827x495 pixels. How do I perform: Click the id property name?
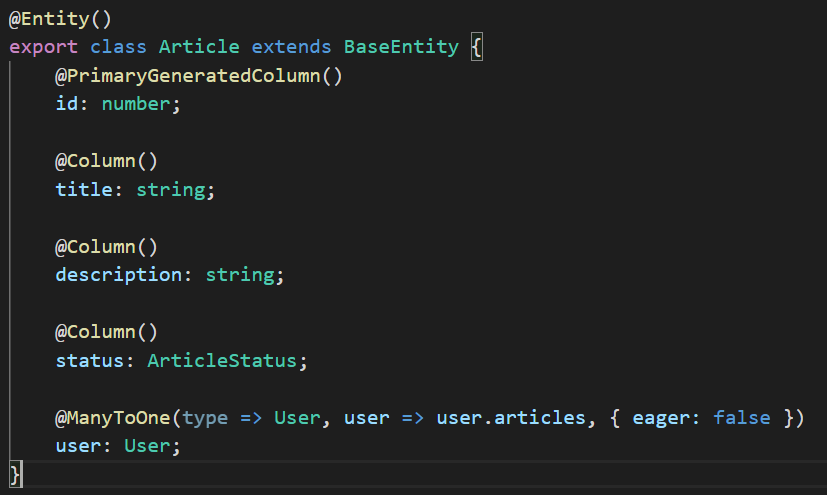[x=67, y=104]
